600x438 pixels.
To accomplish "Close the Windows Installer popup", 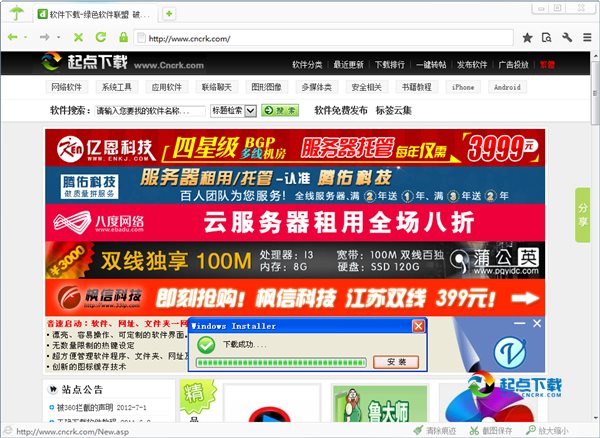I will [418, 326].
